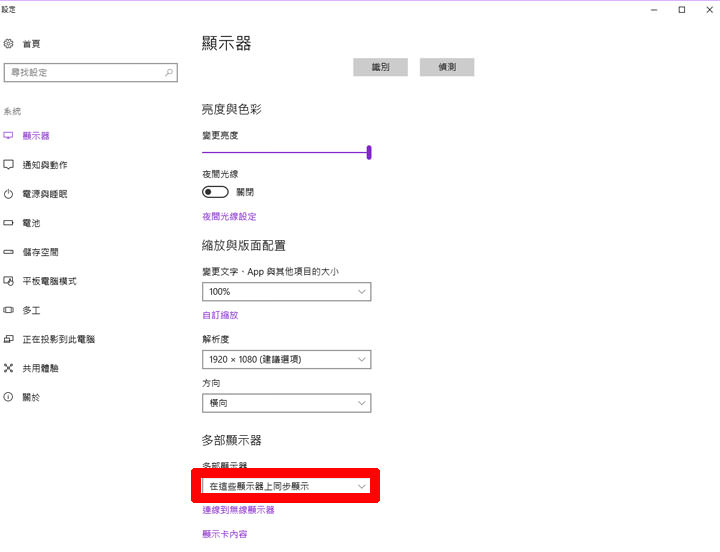Open the 在這些顯示器上同步顯示 multiple displays dropdown
This screenshot has width=720, height=552.
click(x=287, y=486)
